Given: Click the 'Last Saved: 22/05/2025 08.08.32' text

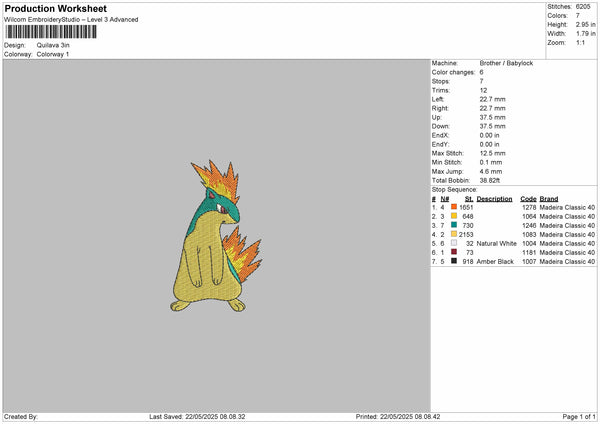Looking at the screenshot, I should [197, 417].
